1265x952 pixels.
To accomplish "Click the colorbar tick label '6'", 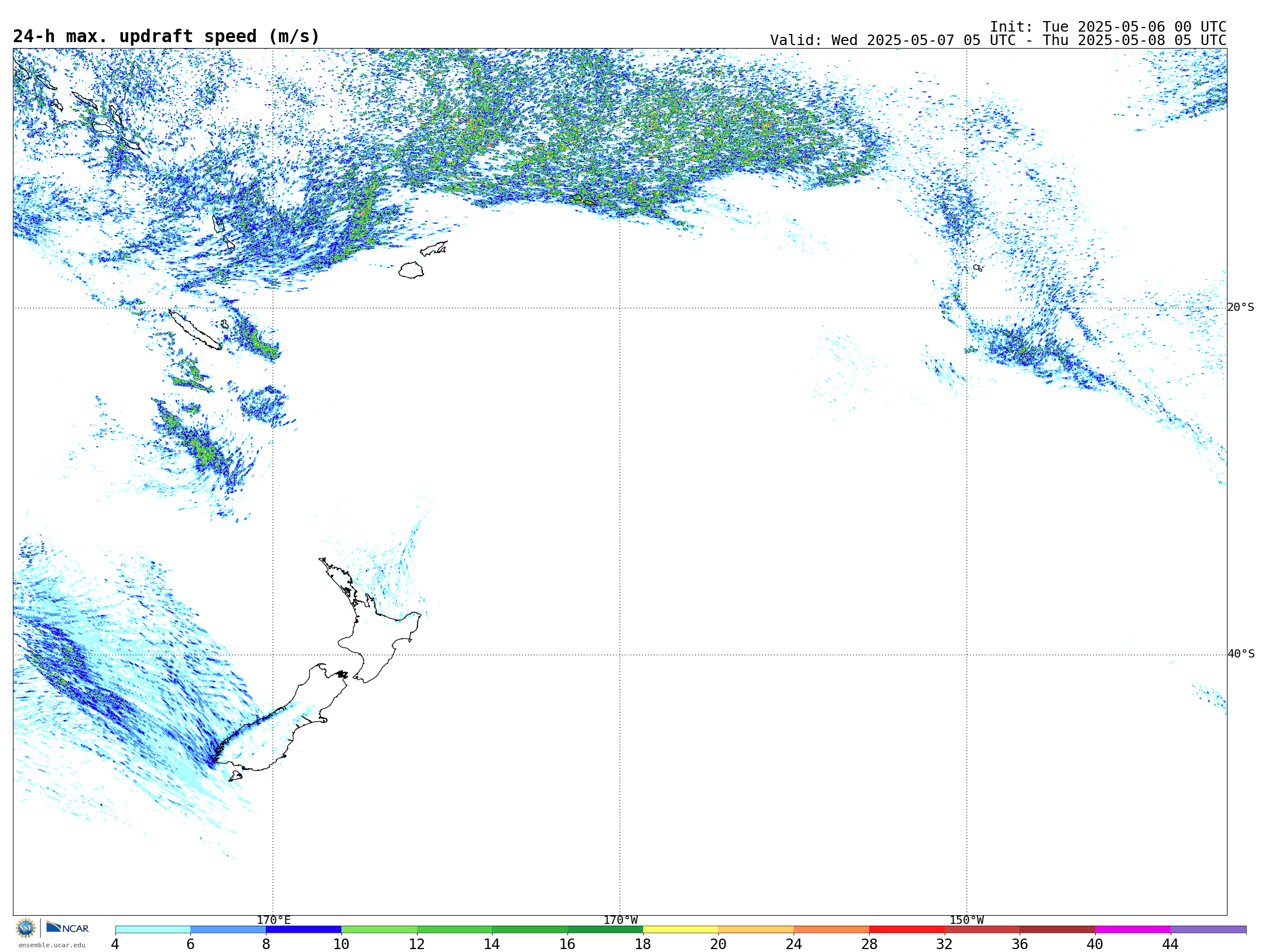I will (190, 944).
